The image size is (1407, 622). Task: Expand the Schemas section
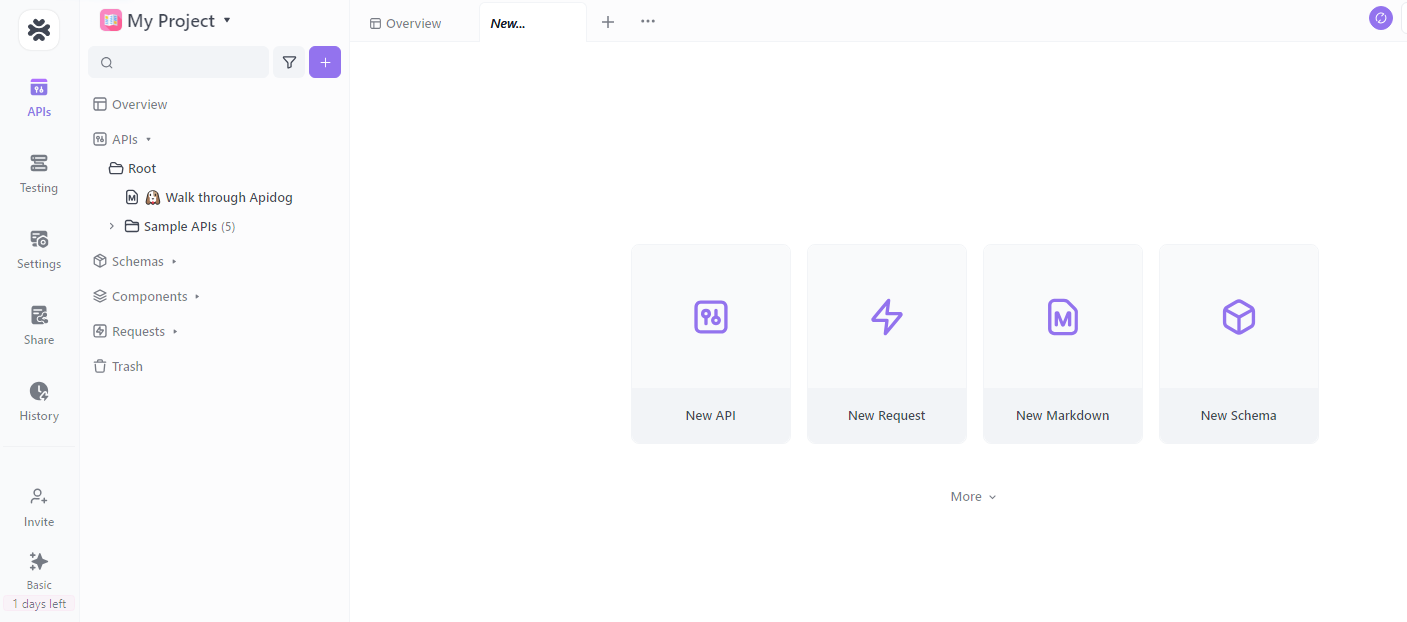(174, 262)
